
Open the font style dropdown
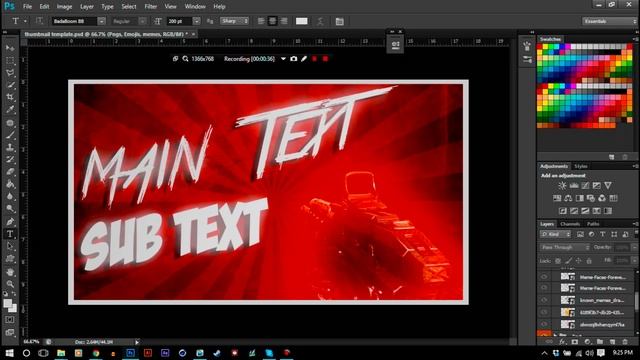click(x=142, y=21)
